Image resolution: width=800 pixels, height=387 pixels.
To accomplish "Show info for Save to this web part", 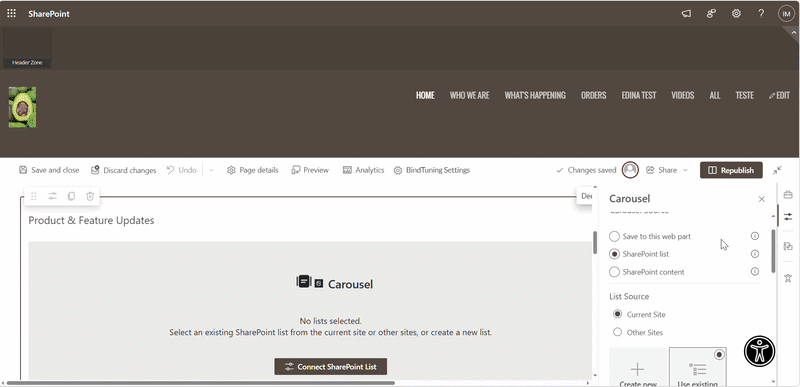I will tap(755, 236).
